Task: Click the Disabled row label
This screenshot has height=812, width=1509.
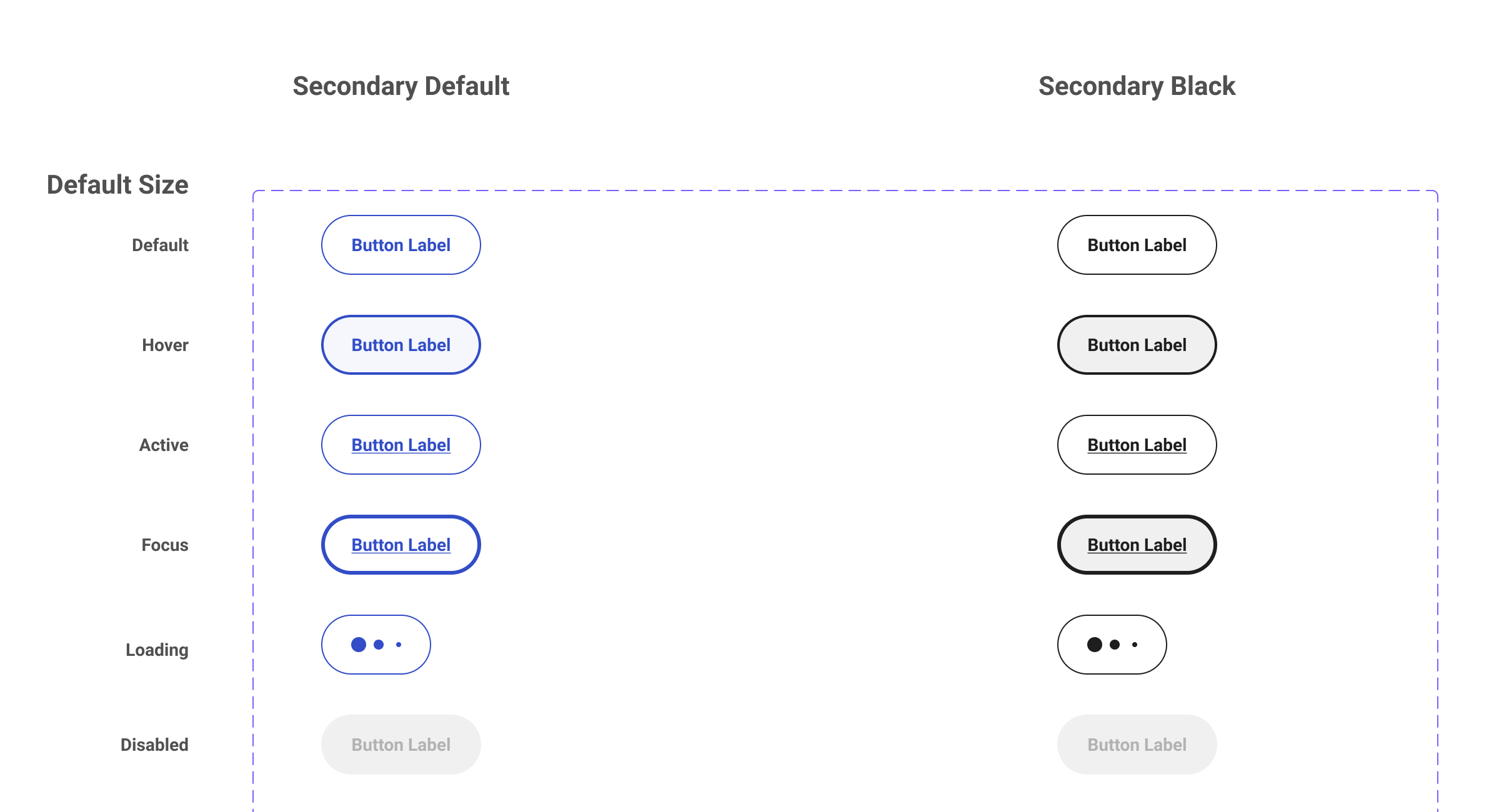Action: (x=154, y=745)
